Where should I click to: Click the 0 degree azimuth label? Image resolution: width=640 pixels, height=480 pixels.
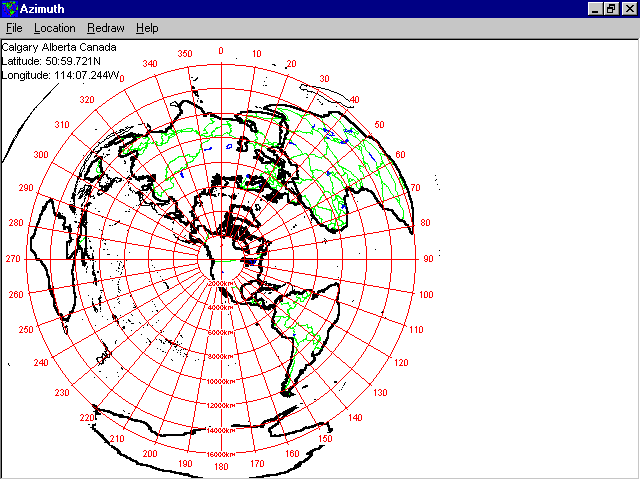pyautogui.click(x=220, y=51)
